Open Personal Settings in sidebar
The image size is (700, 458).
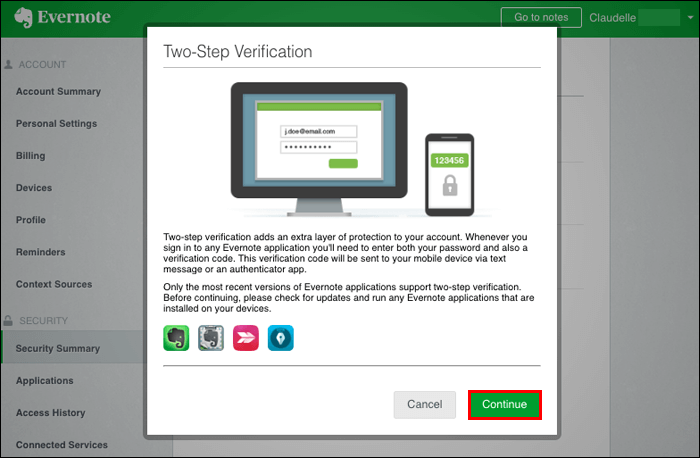tap(57, 124)
